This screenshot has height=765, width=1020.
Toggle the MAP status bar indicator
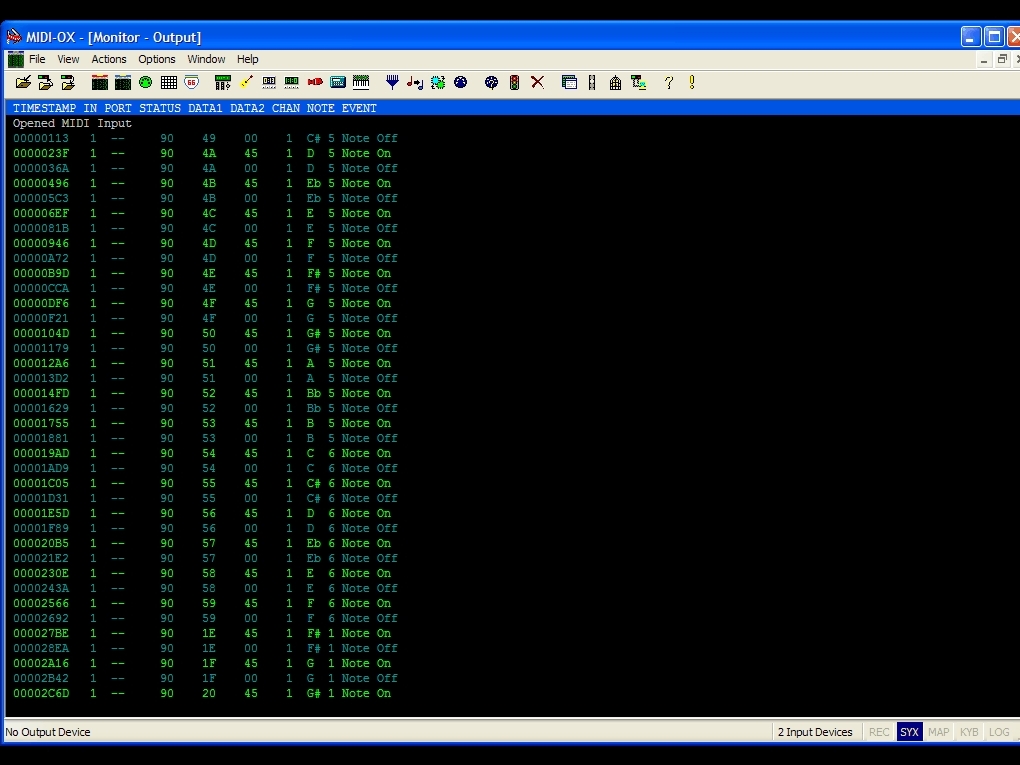[938, 732]
